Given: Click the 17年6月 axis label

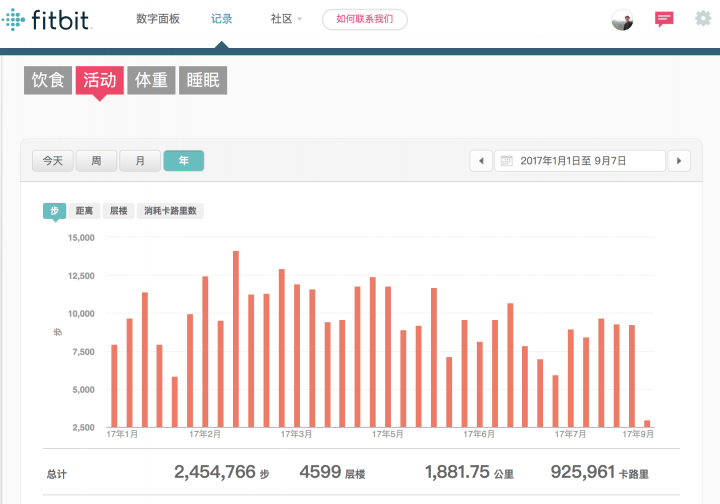Looking at the screenshot, I should pos(479,434).
